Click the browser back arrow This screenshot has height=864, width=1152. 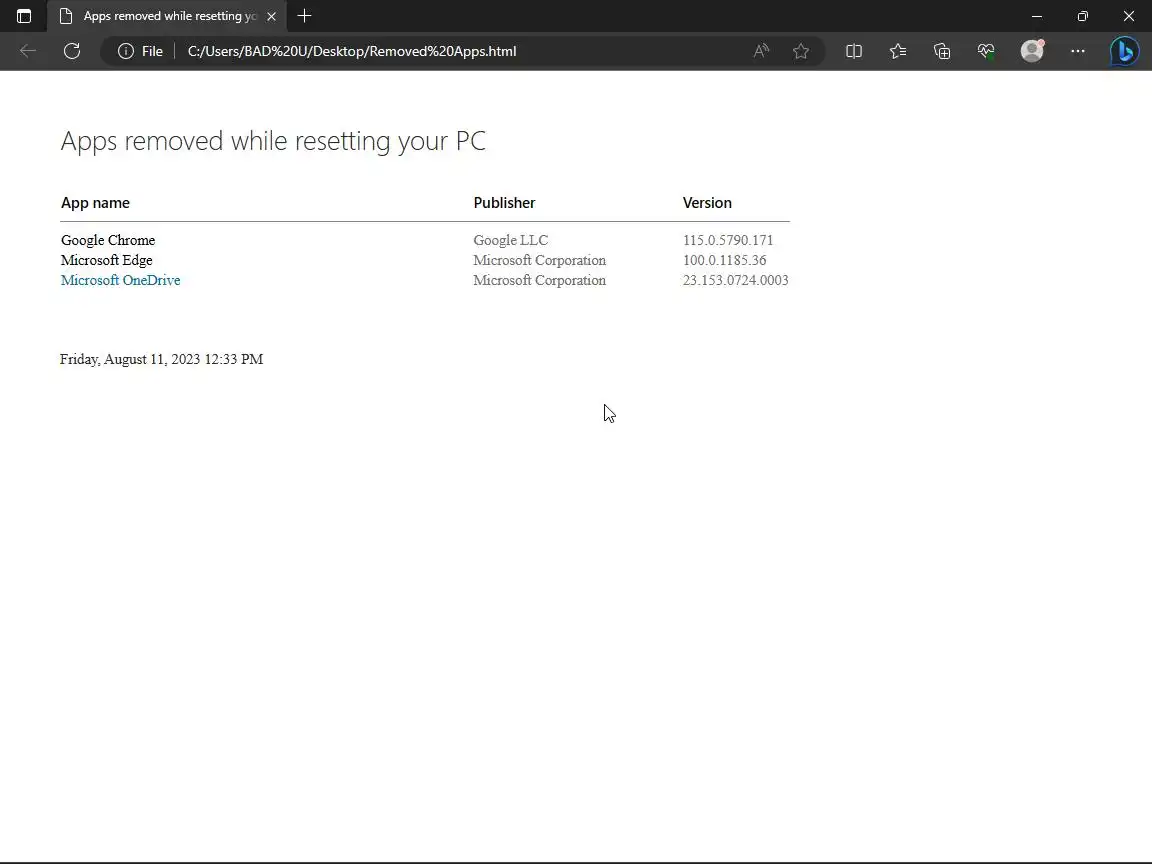pyautogui.click(x=28, y=51)
